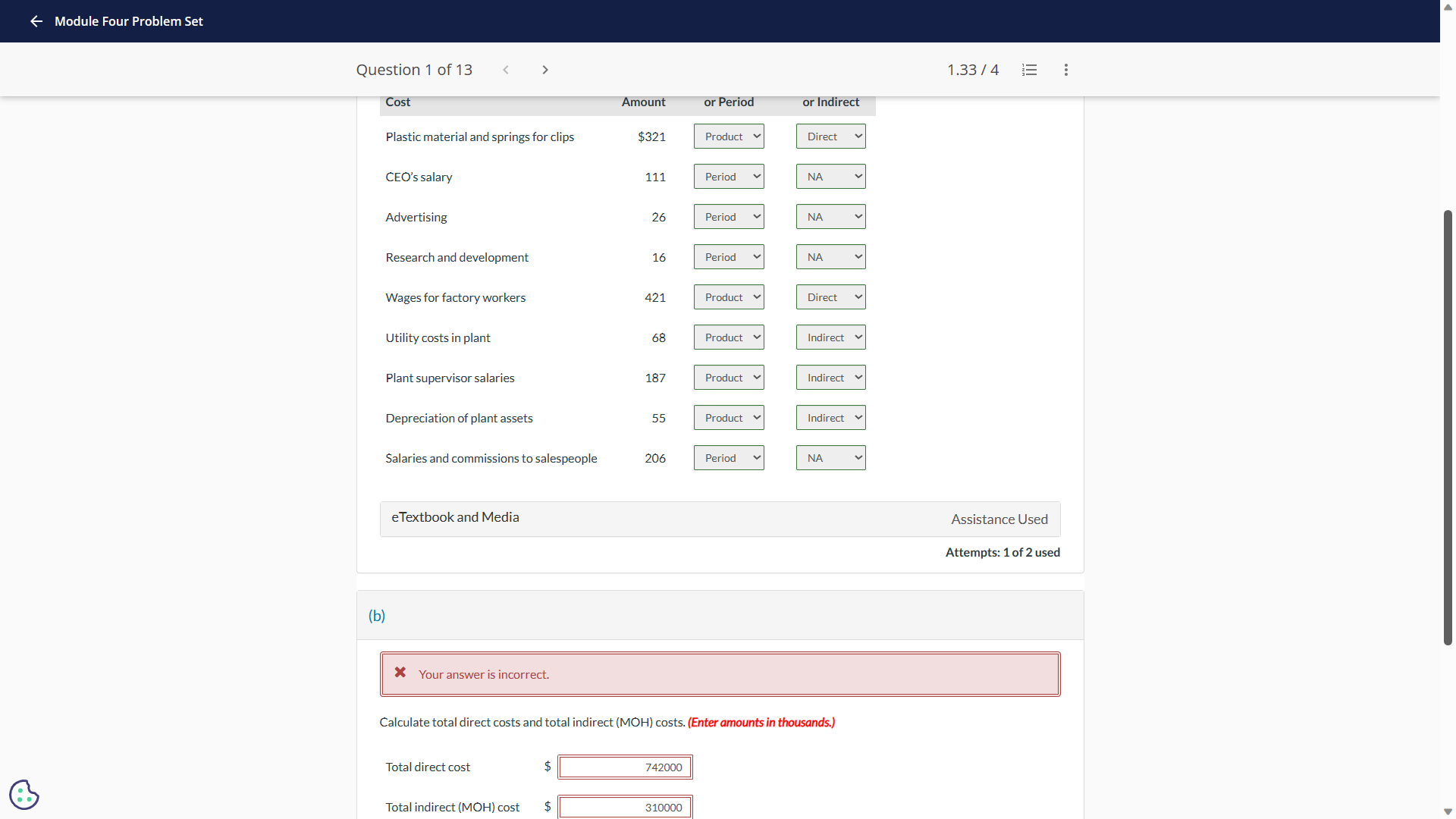
Task: Click the eTextbook and Media section
Action: (x=455, y=516)
